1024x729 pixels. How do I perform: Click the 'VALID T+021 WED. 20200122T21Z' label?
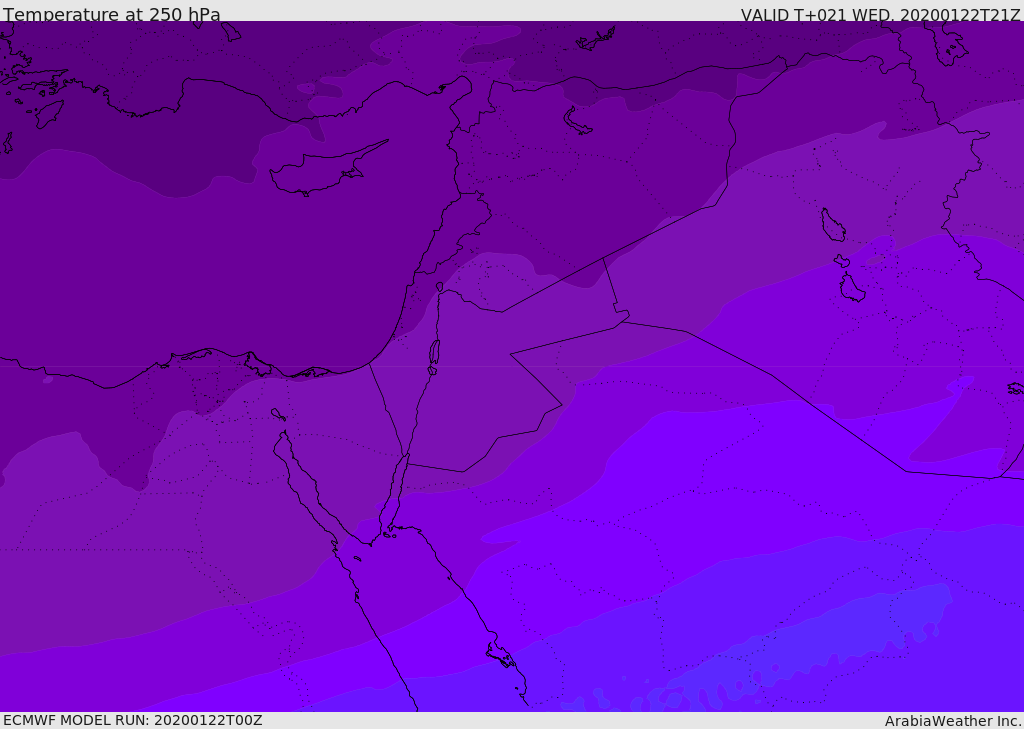880,14
